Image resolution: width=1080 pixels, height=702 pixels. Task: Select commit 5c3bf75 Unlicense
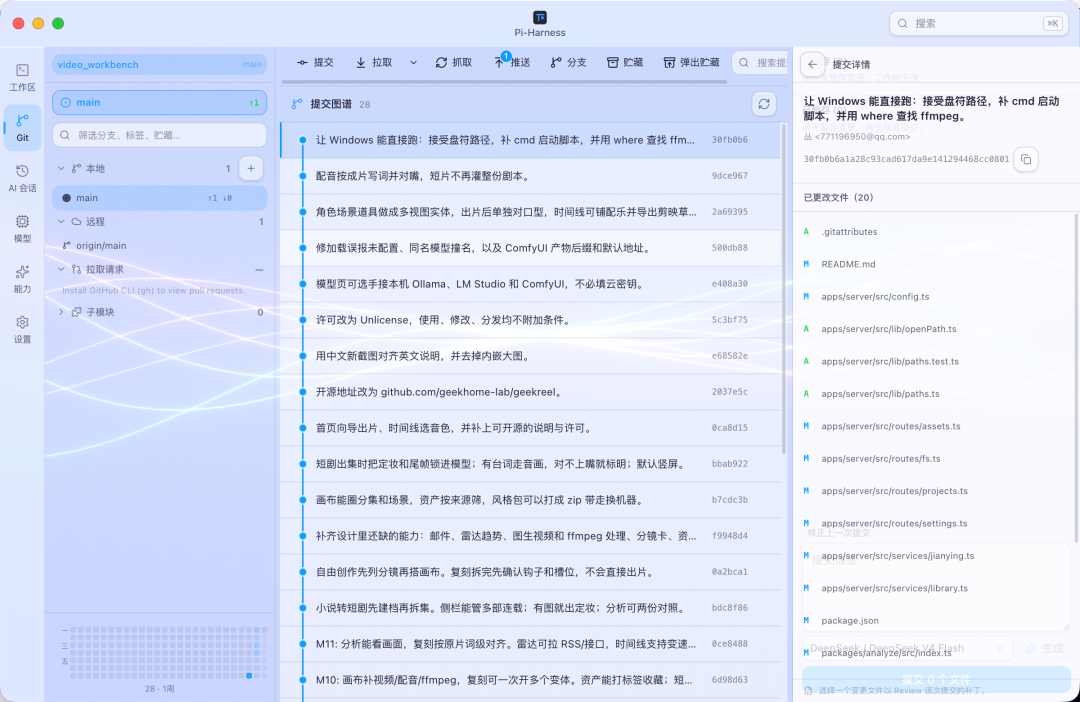coord(530,320)
